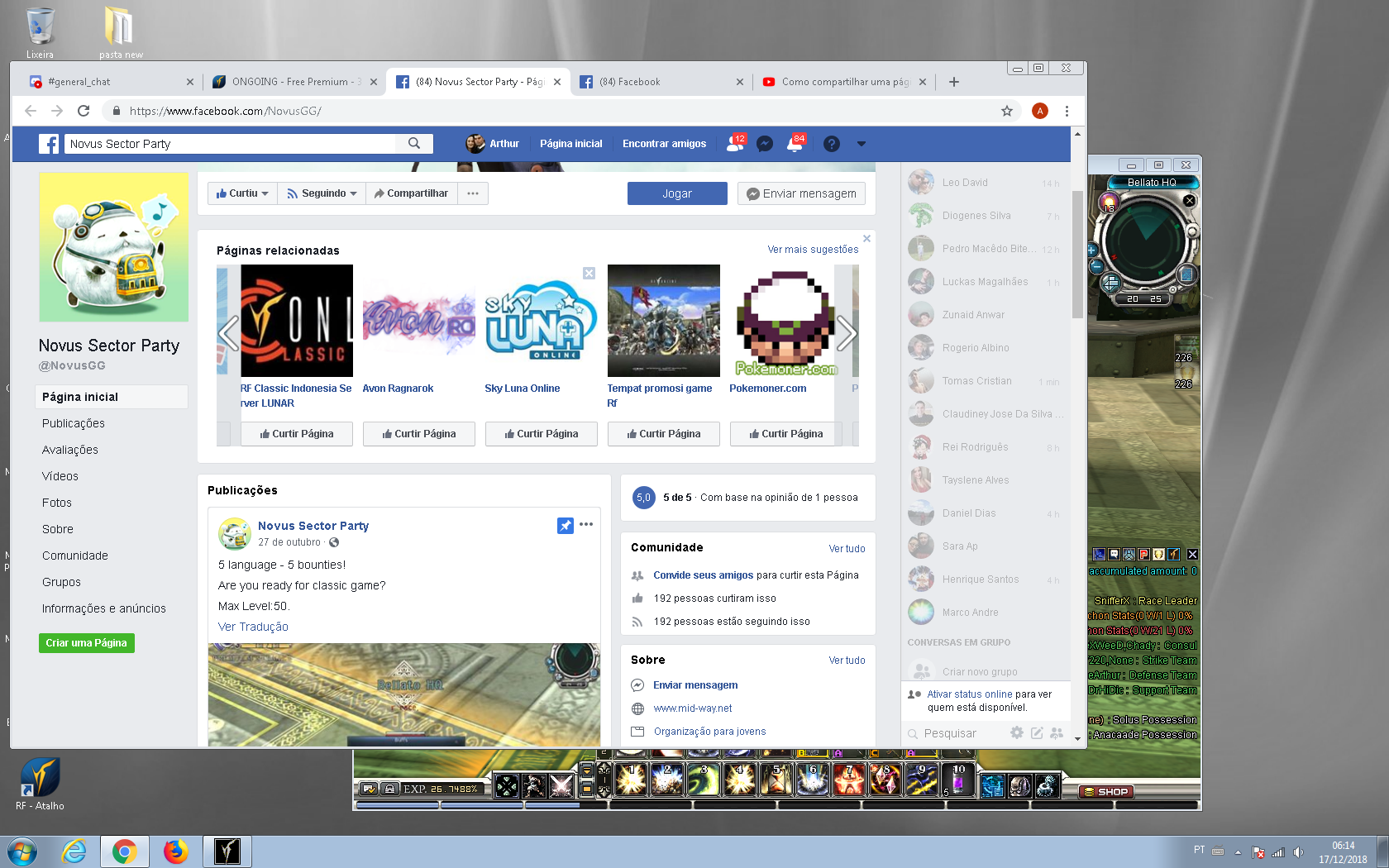The height and width of the screenshot is (868, 1389).
Task: Open Publicações in page sidebar
Action: pyautogui.click(x=74, y=423)
